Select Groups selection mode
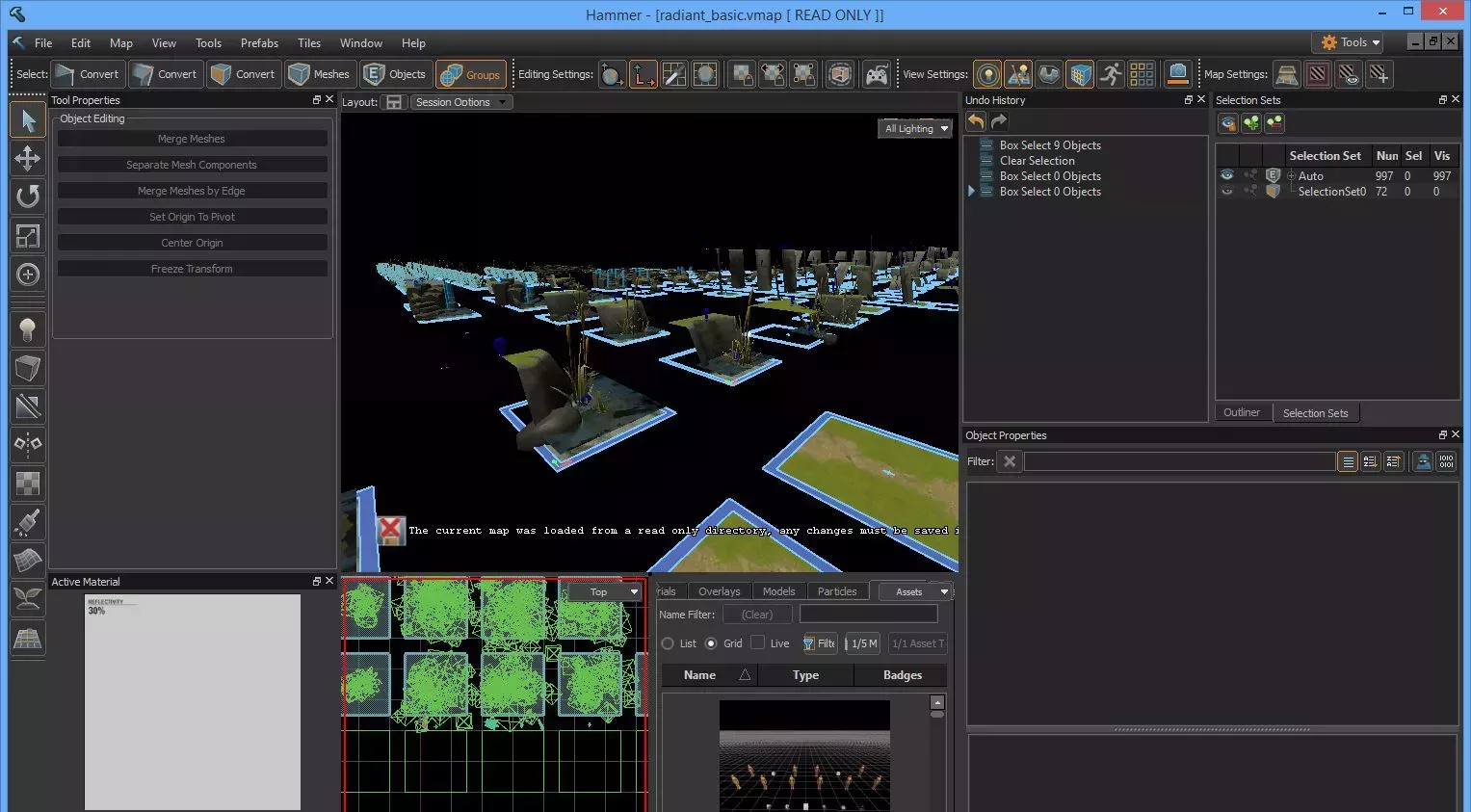Image resolution: width=1471 pixels, height=812 pixels. (471, 74)
